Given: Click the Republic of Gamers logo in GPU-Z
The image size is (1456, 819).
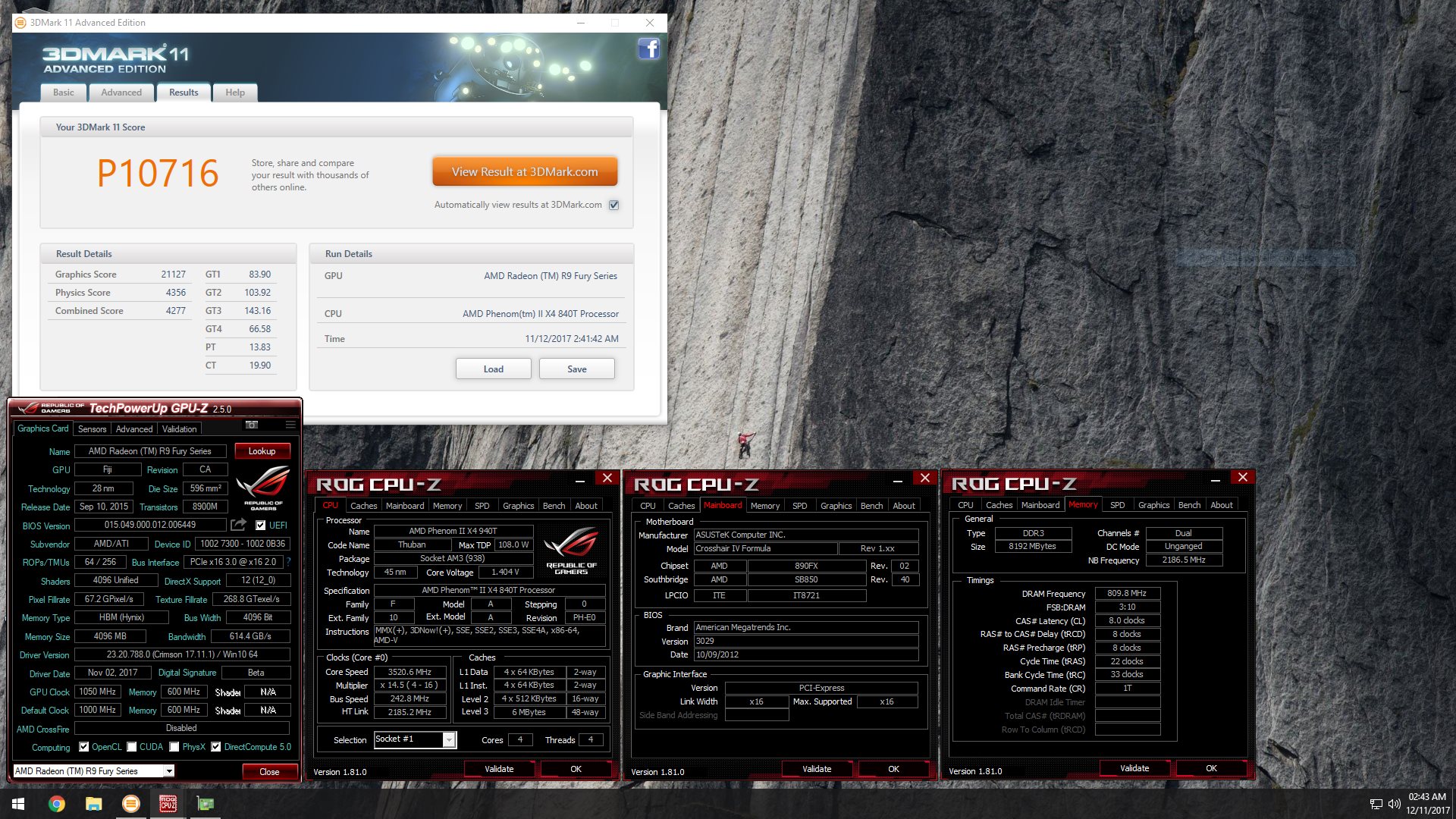Looking at the screenshot, I should (263, 489).
